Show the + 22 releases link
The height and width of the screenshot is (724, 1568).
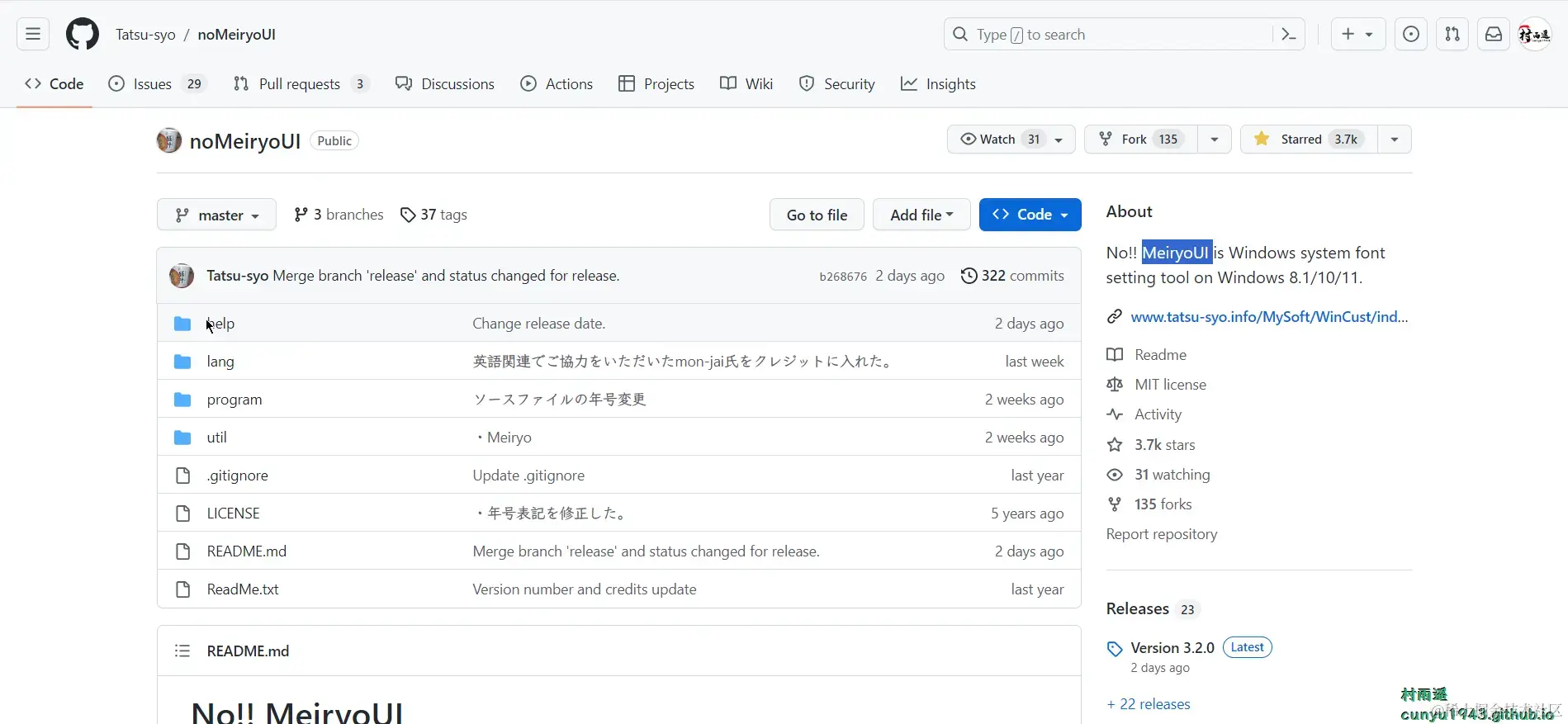click(x=1149, y=704)
